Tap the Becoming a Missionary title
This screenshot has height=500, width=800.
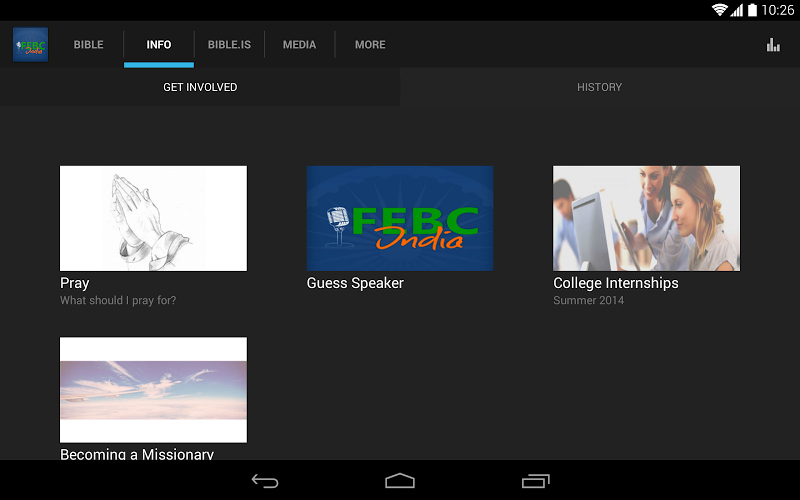[137, 454]
